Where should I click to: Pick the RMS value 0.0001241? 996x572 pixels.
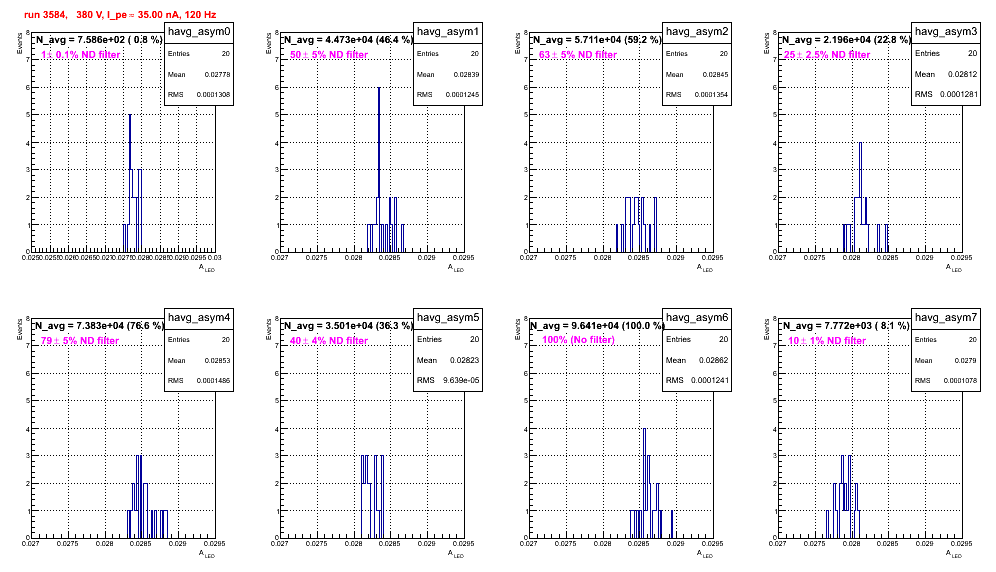[x=709, y=380]
